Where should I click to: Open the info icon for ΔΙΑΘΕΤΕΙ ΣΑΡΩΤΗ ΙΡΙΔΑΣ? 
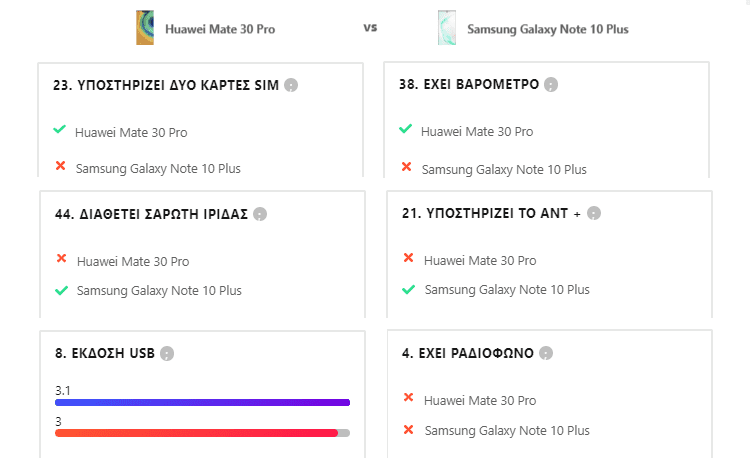coord(260,214)
